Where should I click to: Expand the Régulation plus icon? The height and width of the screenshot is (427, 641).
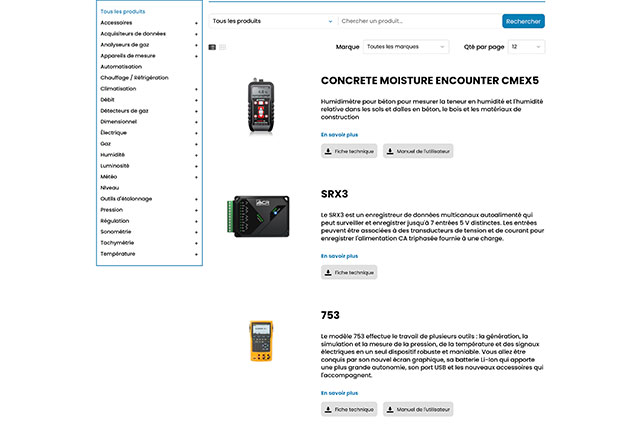[x=196, y=222]
